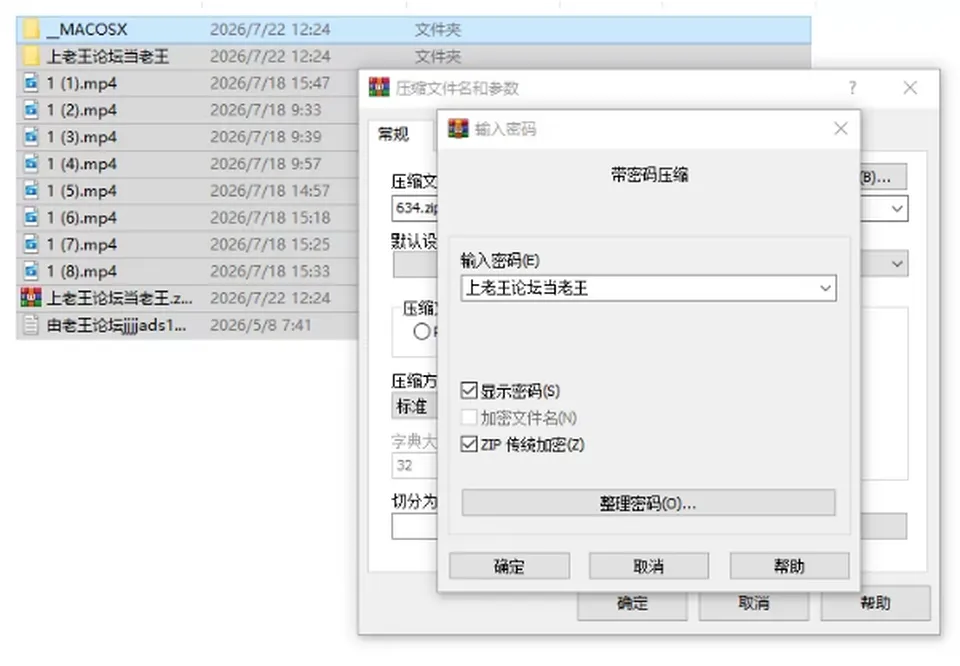Click the 整理密码(O)... button
This screenshot has width=960, height=666.
[x=648, y=503]
